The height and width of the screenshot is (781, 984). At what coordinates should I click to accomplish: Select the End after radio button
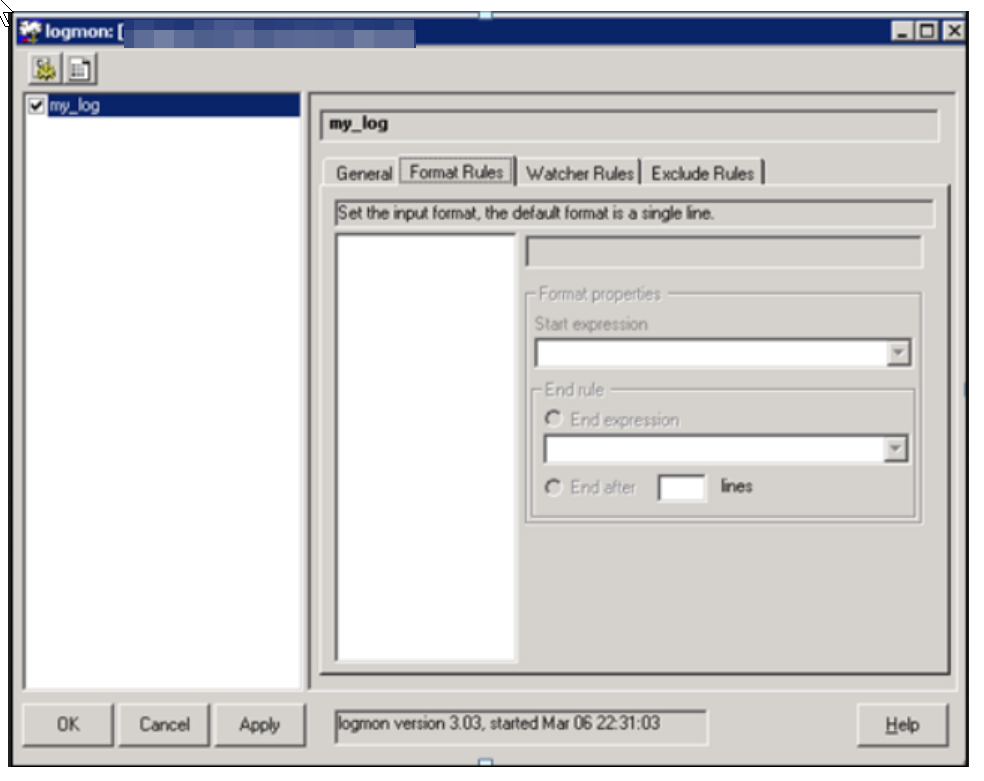552,487
